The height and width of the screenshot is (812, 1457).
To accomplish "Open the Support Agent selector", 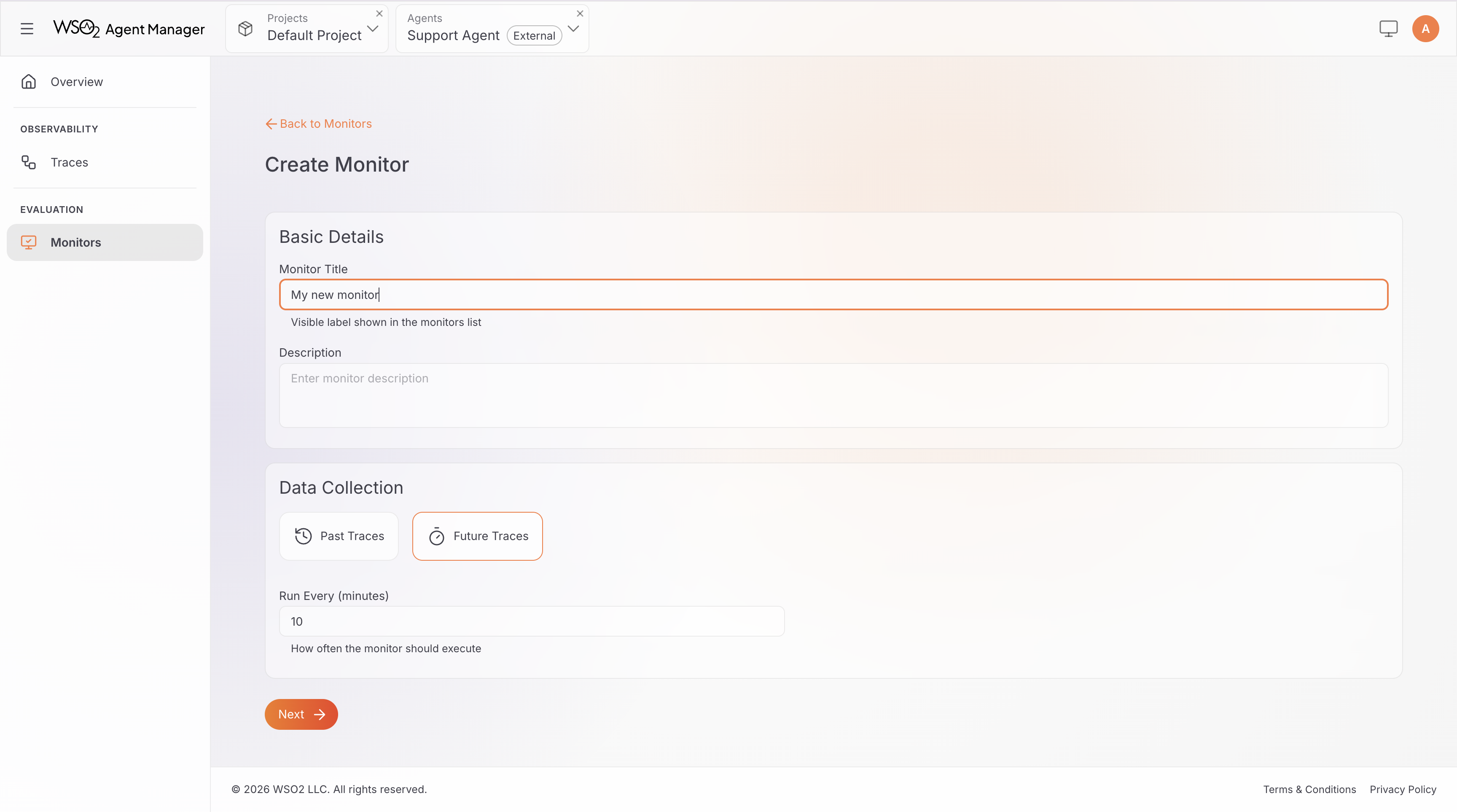I will pyautogui.click(x=573, y=29).
